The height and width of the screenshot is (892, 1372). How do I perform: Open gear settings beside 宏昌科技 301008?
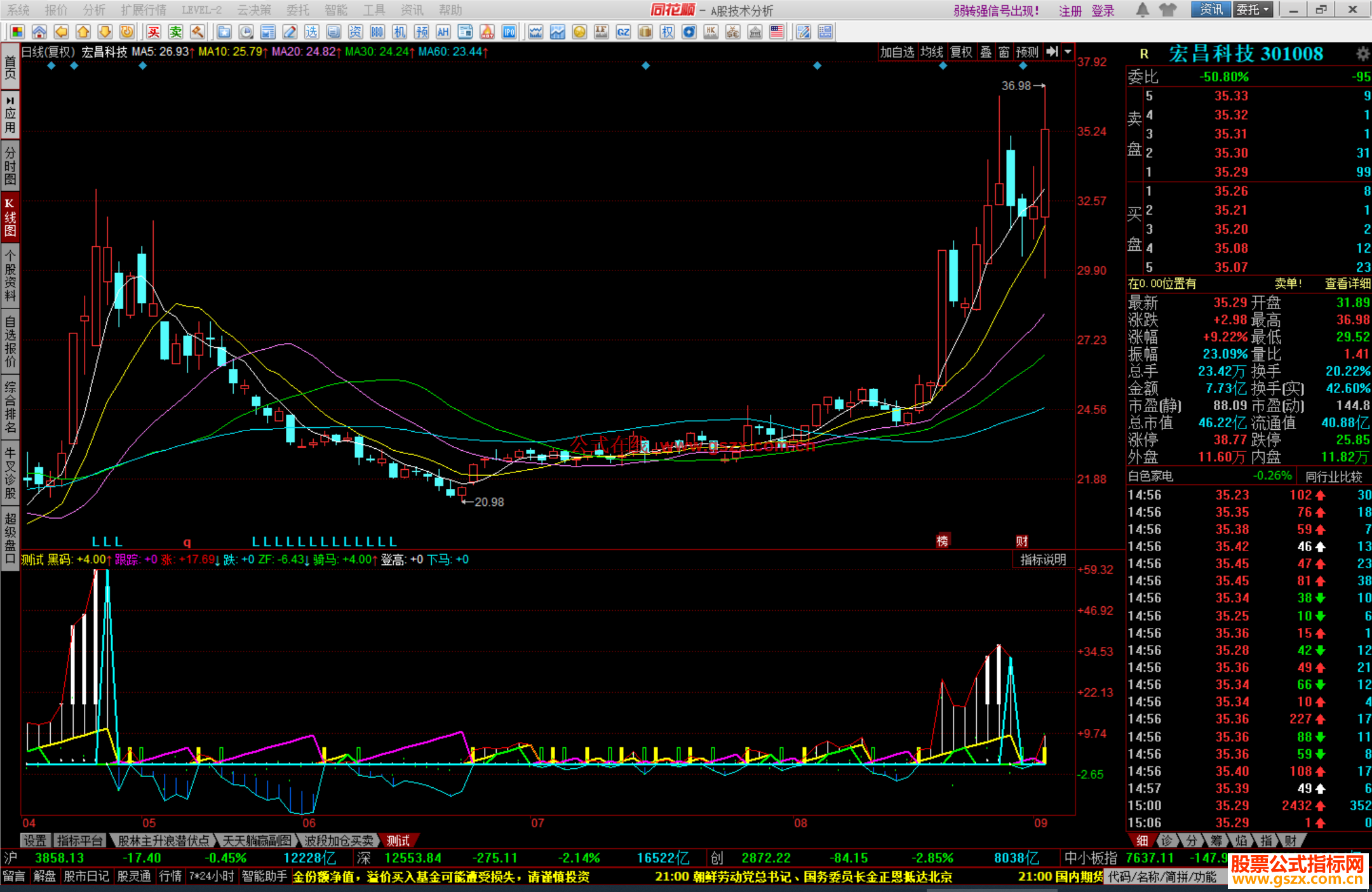coord(1362,54)
